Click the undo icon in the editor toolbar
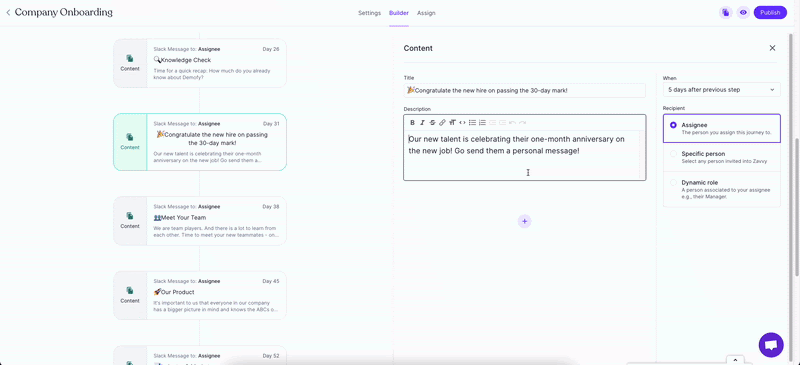The image size is (800, 365). pyautogui.click(x=513, y=123)
